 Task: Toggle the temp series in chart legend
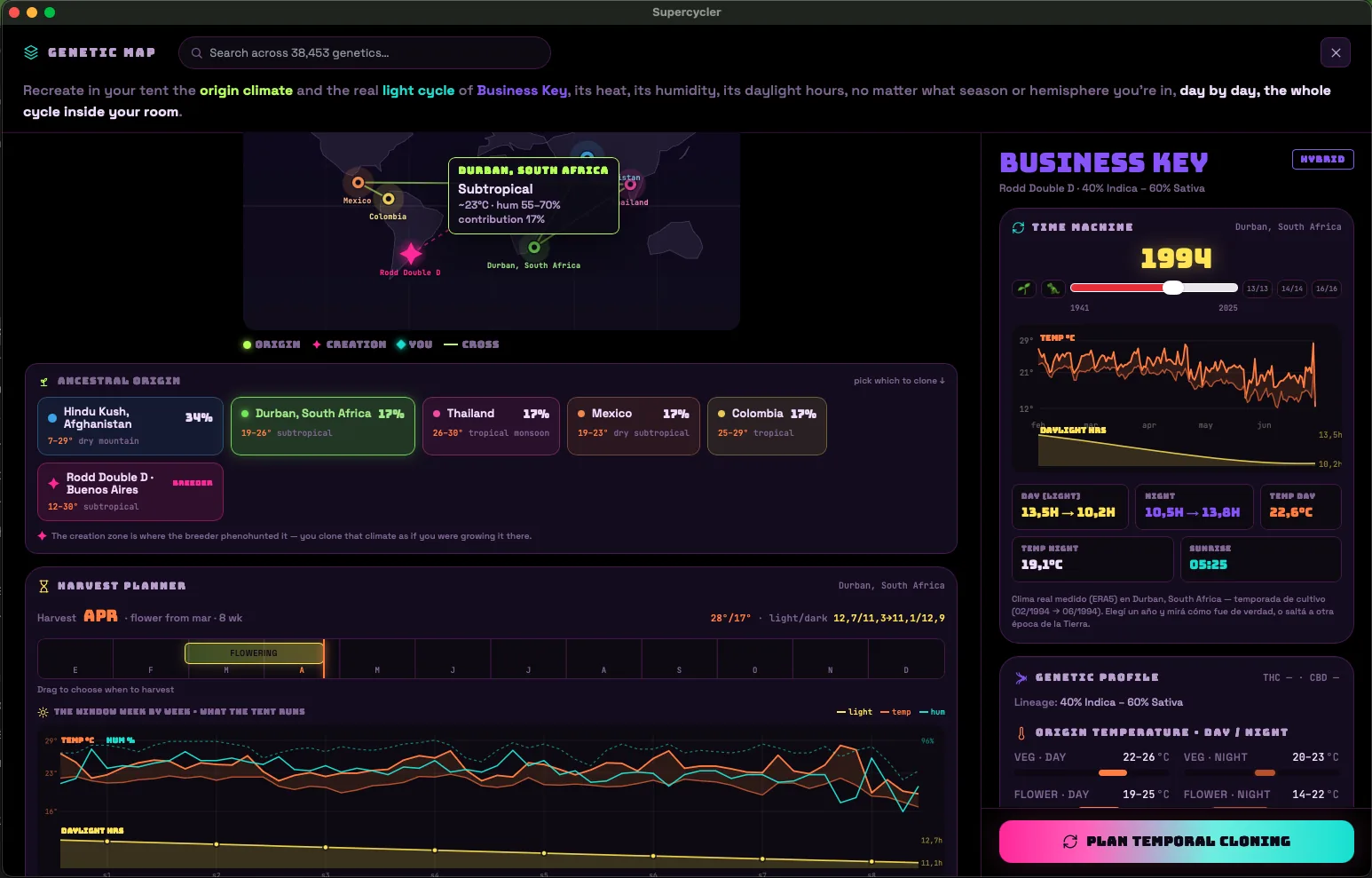pos(895,712)
